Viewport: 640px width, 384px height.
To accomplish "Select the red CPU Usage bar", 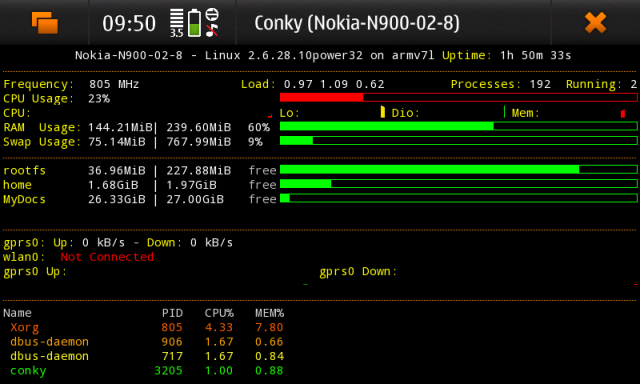I will pos(458,97).
